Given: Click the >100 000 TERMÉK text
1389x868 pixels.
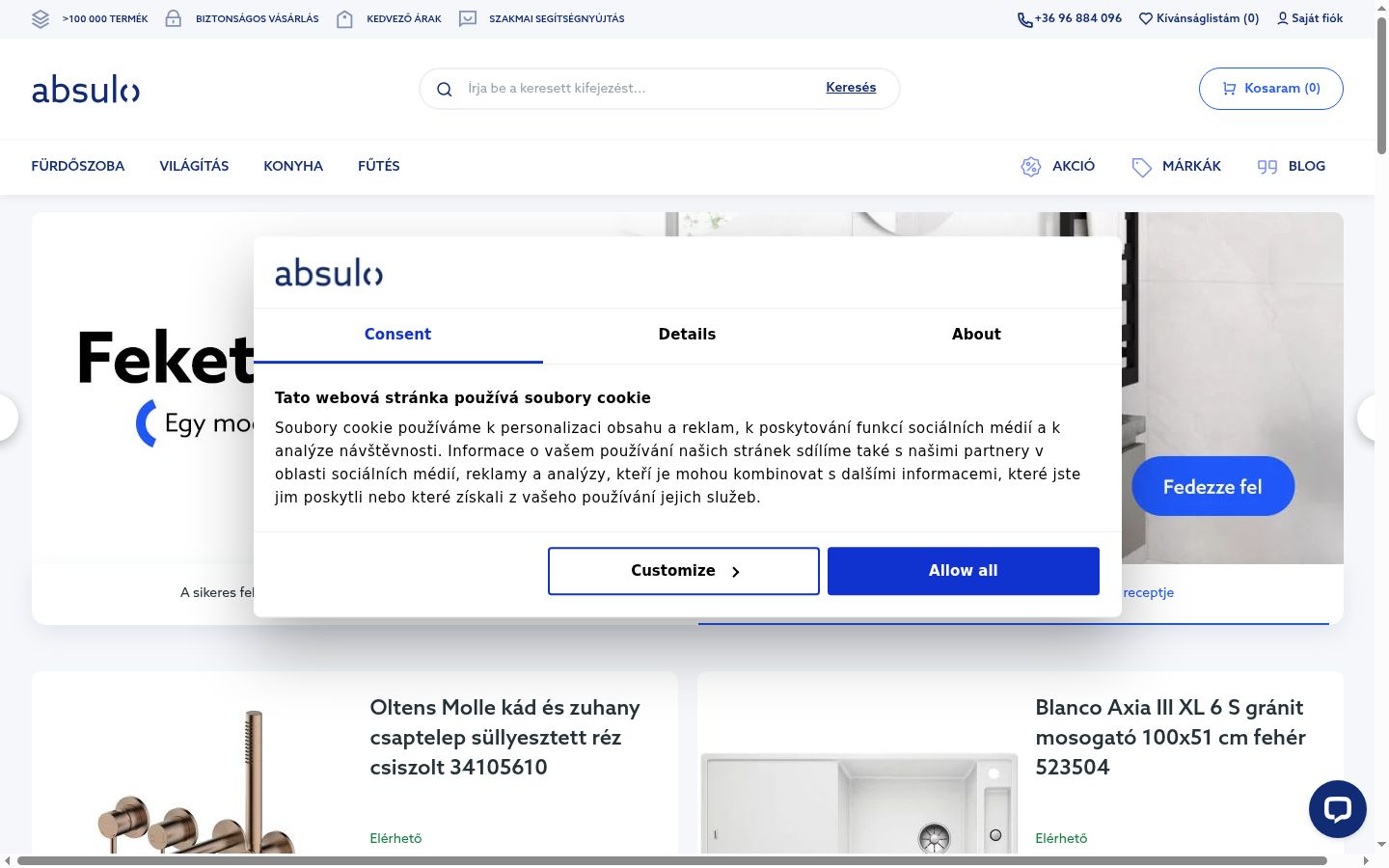Looking at the screenshot, I should [x=105, y=19].
